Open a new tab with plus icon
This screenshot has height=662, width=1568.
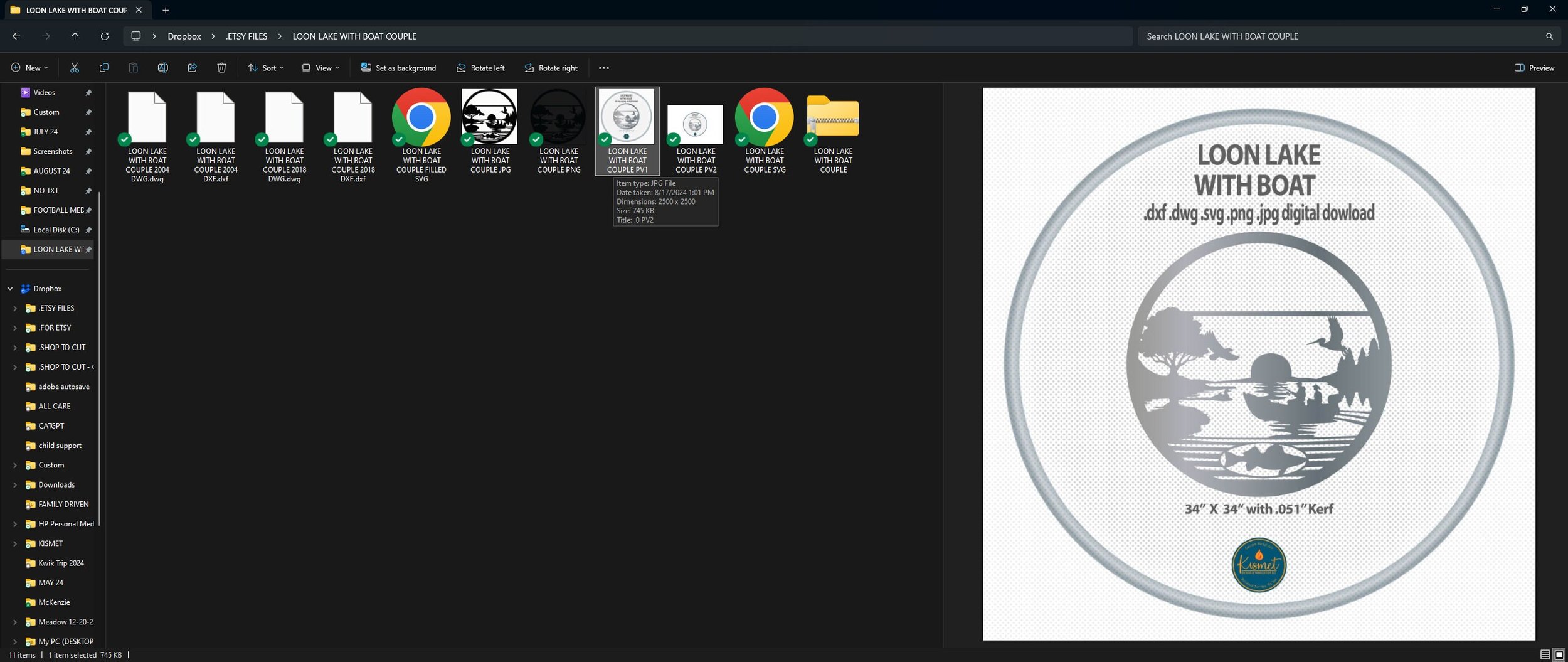pyautogui.click(x=166, y=10)
